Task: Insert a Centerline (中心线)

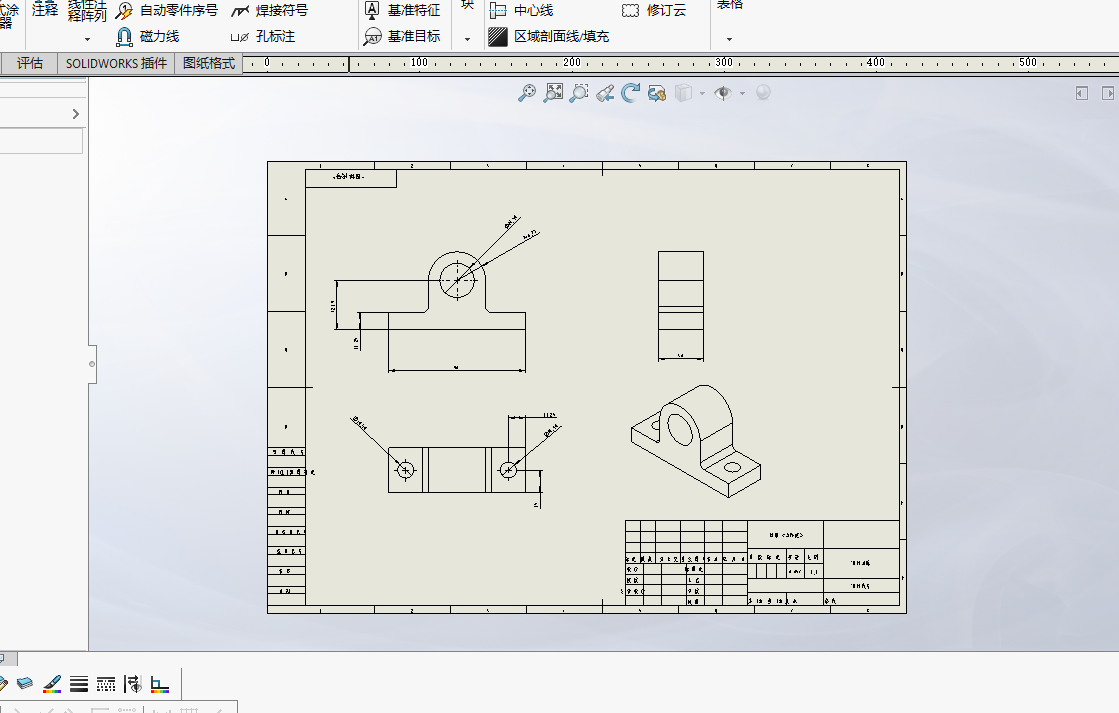Action: click(521, 11)
